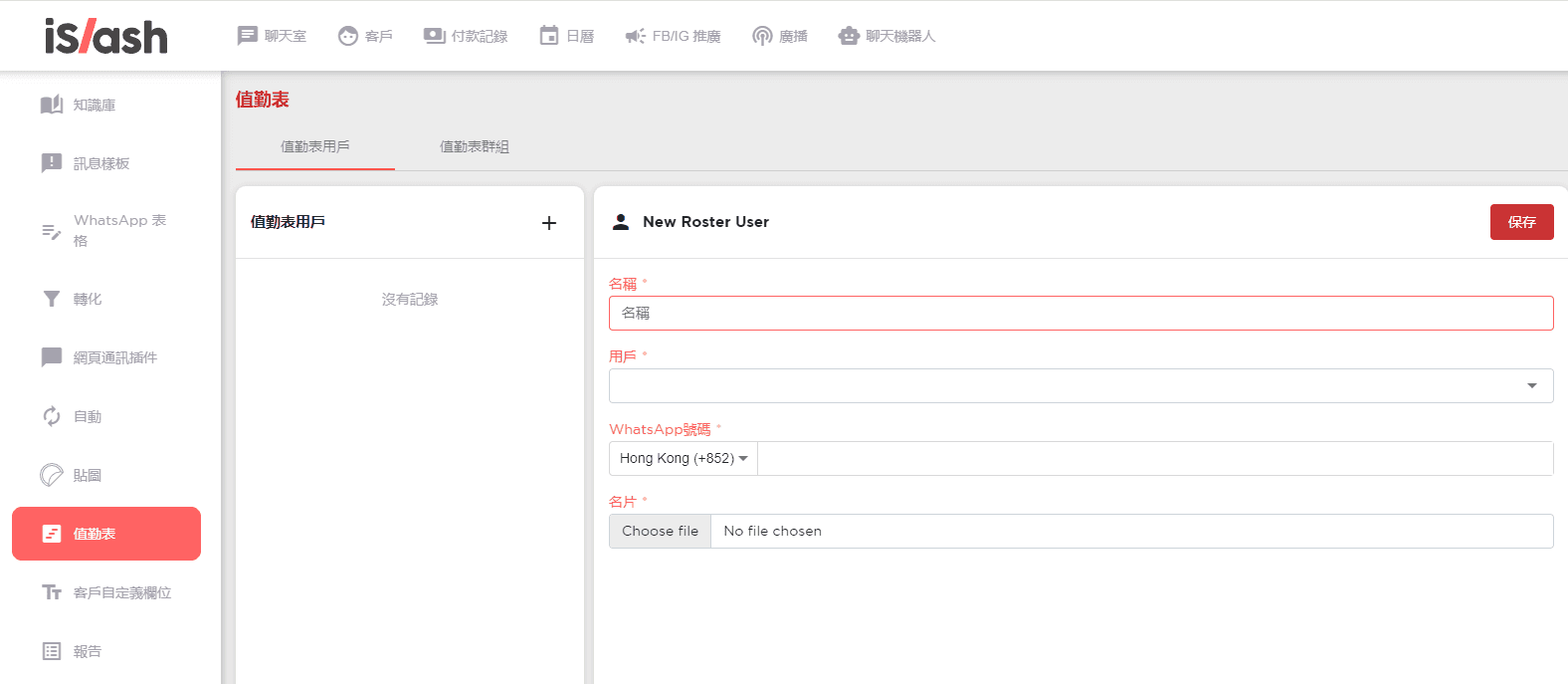
Task: Click the message template icon in sidebar
Action: 52,163
